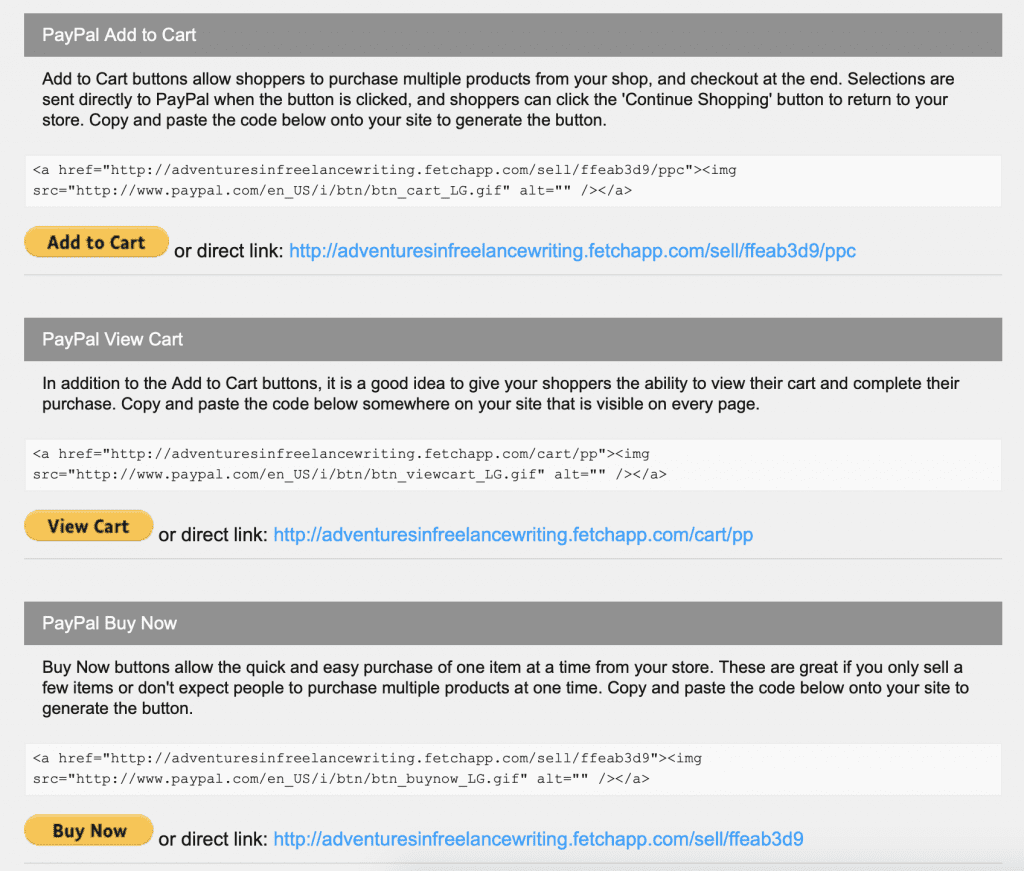Open the direct link ending in /cart/pp
The height and width of the screenshot is (871, 1024).
[513, 535]
